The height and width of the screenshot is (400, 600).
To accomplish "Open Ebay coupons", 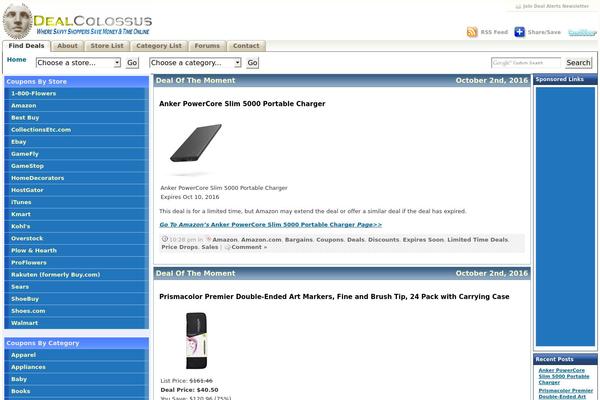I will click(x=77, y=142).
